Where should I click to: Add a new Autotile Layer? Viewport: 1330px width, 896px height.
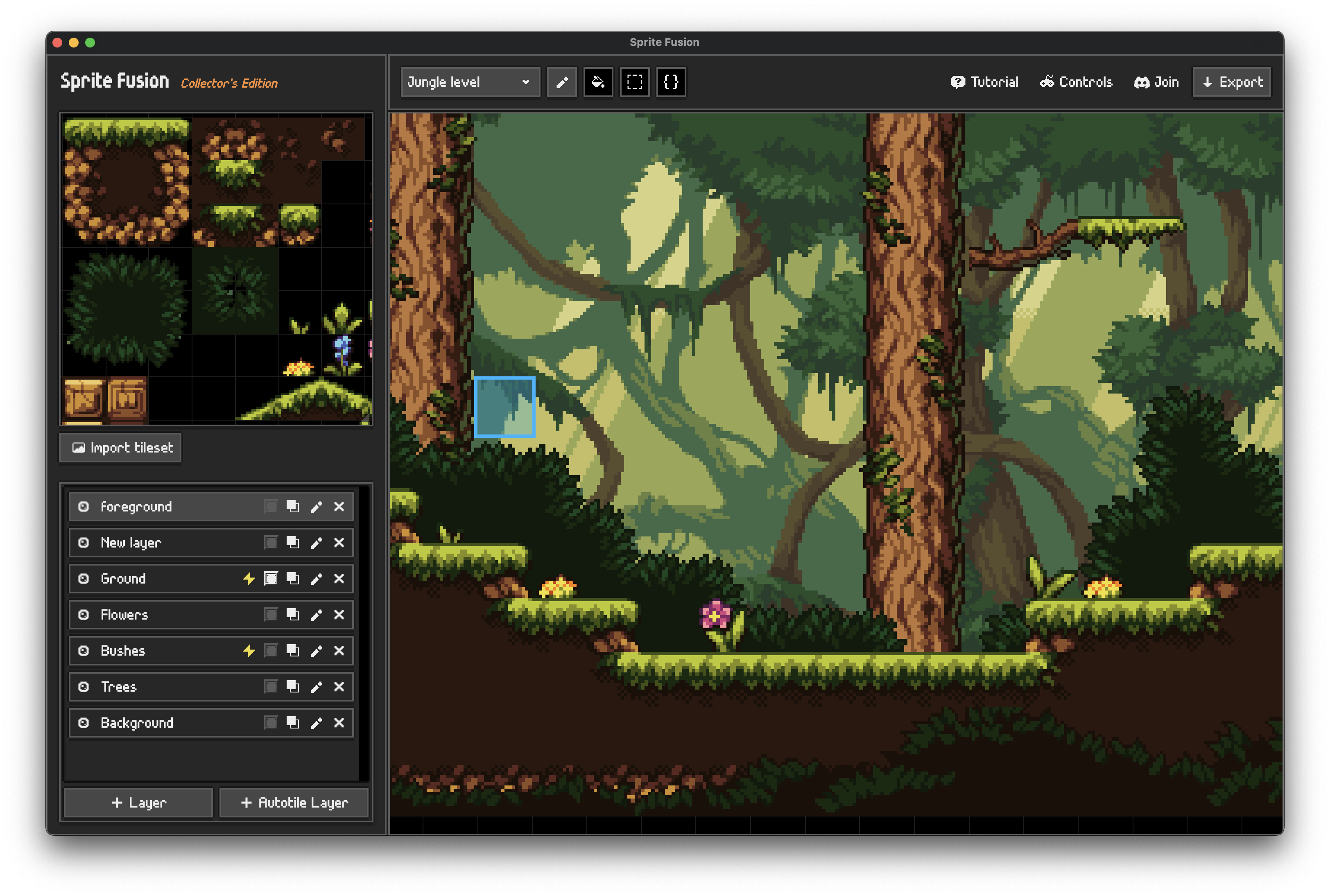[x=294, y=802]
